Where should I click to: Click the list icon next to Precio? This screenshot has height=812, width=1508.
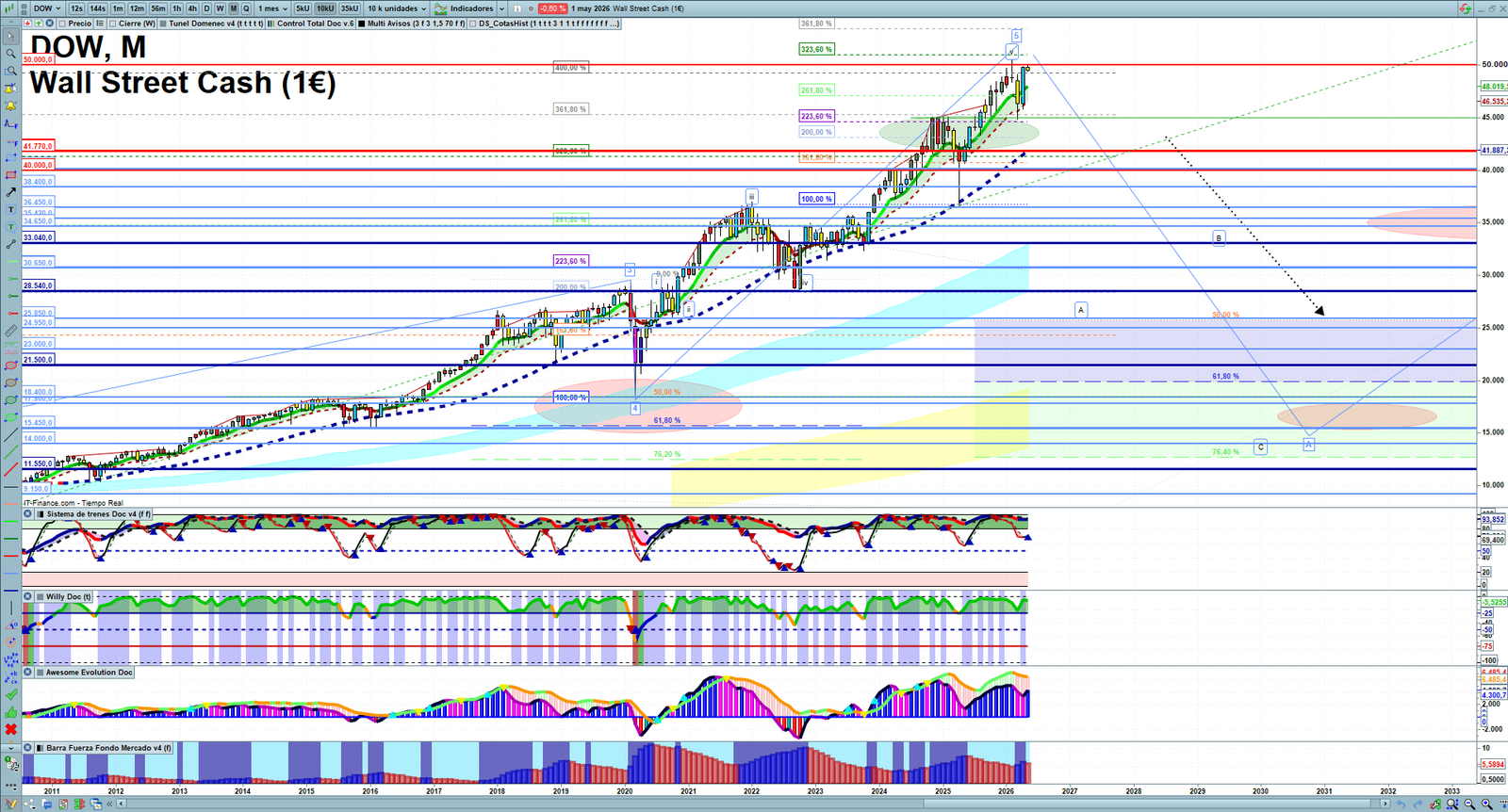click(x=100, y=23)
